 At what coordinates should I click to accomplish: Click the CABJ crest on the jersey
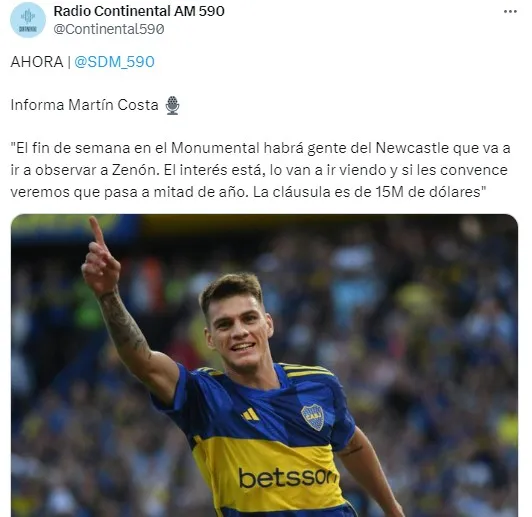(312, 417)
